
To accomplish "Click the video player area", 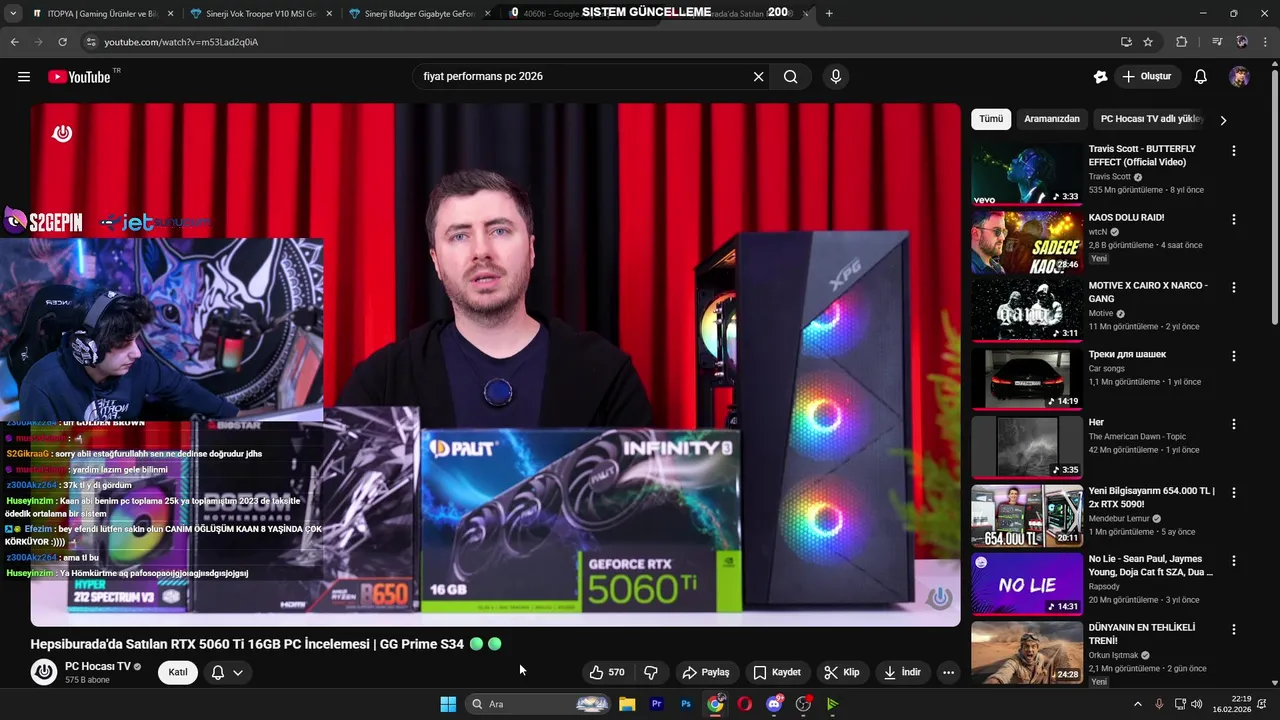I will (x=495, y=364).
